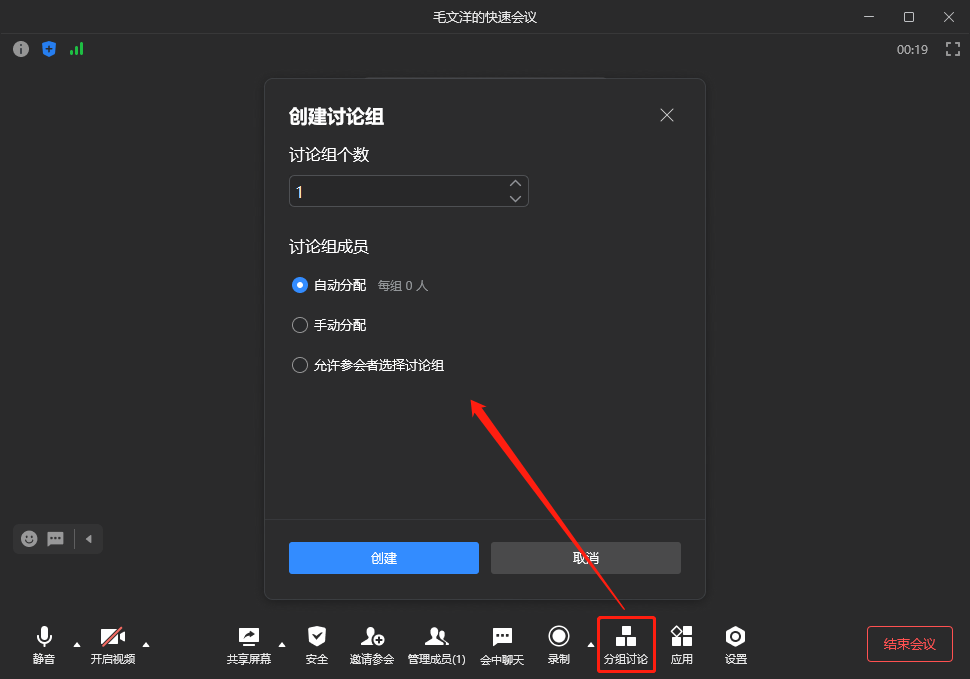Close the 创建讨论组 dialog
The width and height of the screenshot is (970, 679).
(667, 115)
